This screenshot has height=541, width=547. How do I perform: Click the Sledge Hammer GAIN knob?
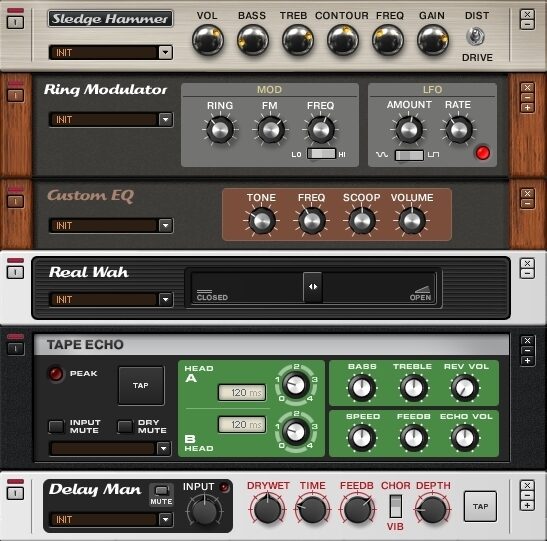pyautogui.click(x=433, y=40)
